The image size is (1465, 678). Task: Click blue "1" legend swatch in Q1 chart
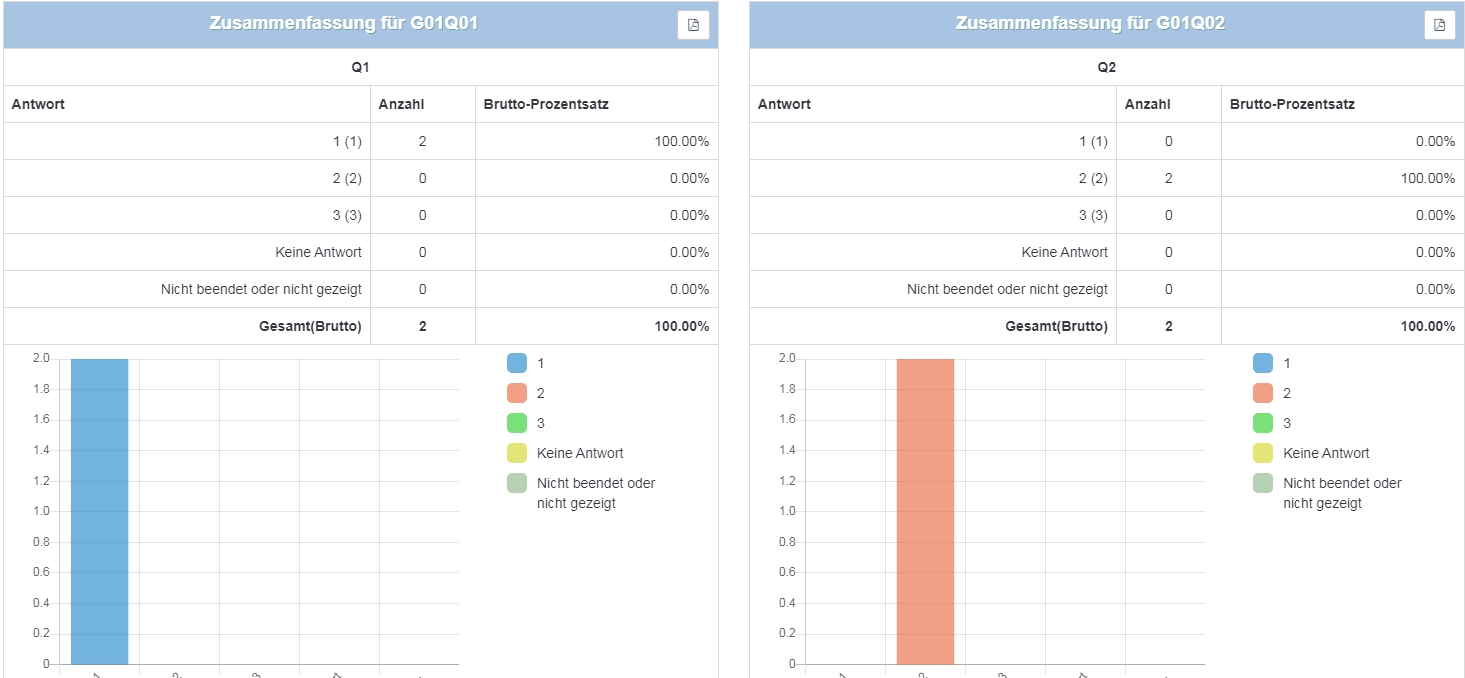click(x=516, y=363)
